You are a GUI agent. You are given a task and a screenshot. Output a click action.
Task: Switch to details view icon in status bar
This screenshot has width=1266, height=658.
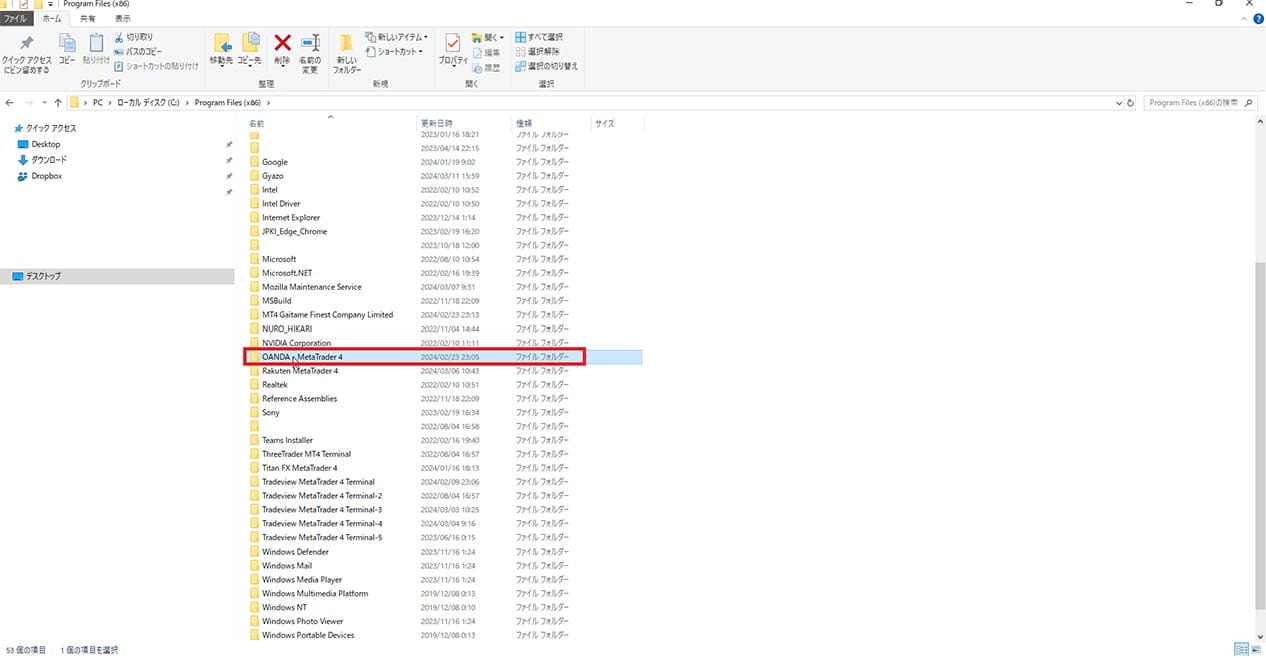coord(1240,649)
